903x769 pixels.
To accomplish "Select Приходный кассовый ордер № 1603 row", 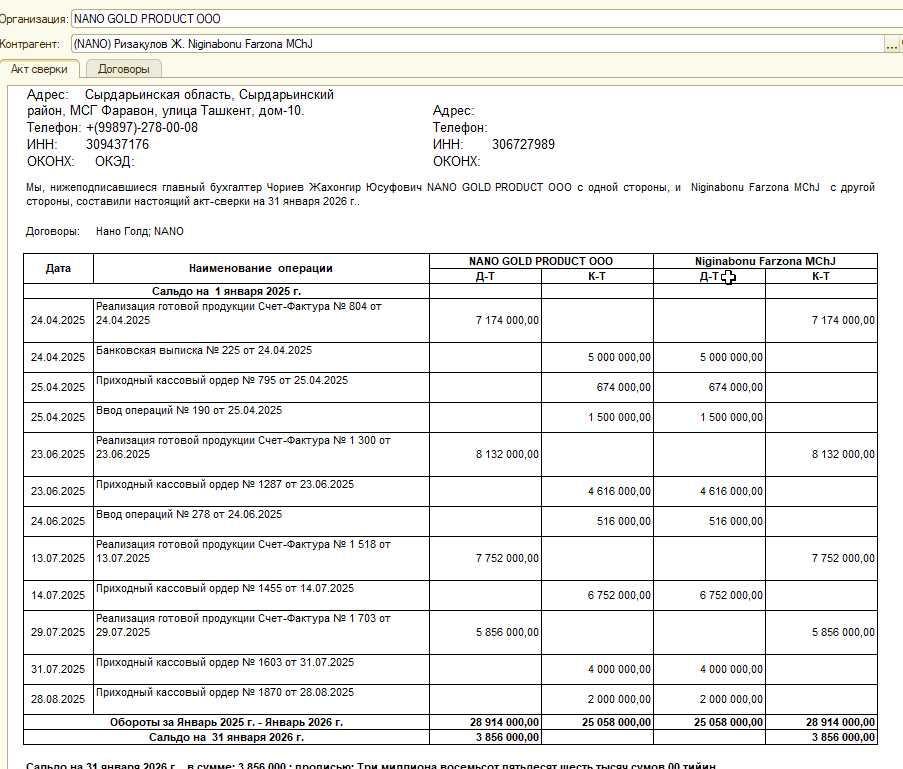I will tap(450, 669).
